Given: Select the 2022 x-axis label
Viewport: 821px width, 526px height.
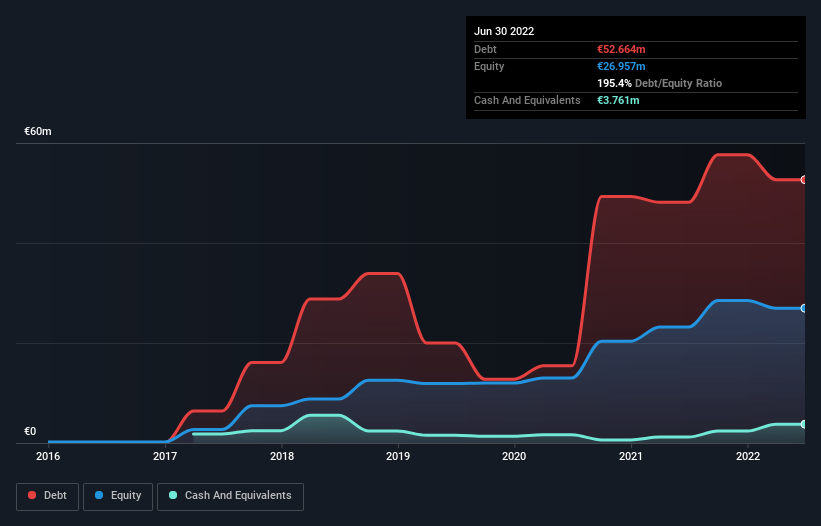Looking at the screenshot, I should click(748, 456).
